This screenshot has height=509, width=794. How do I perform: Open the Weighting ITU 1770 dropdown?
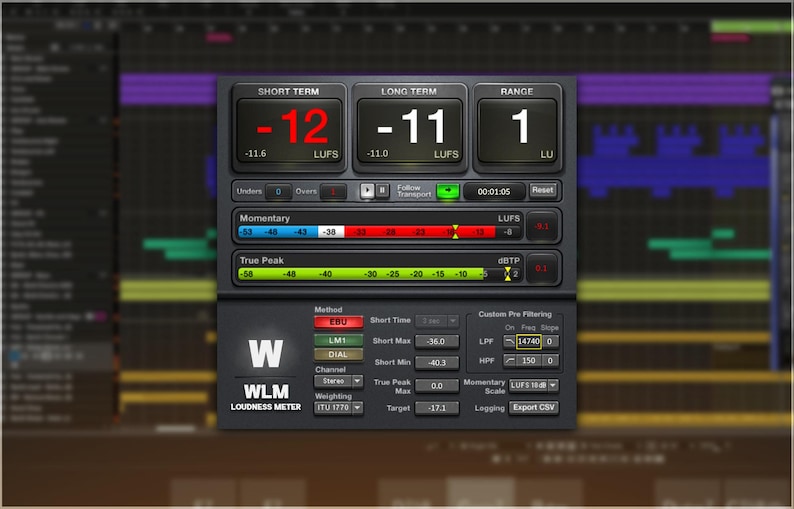338,407
